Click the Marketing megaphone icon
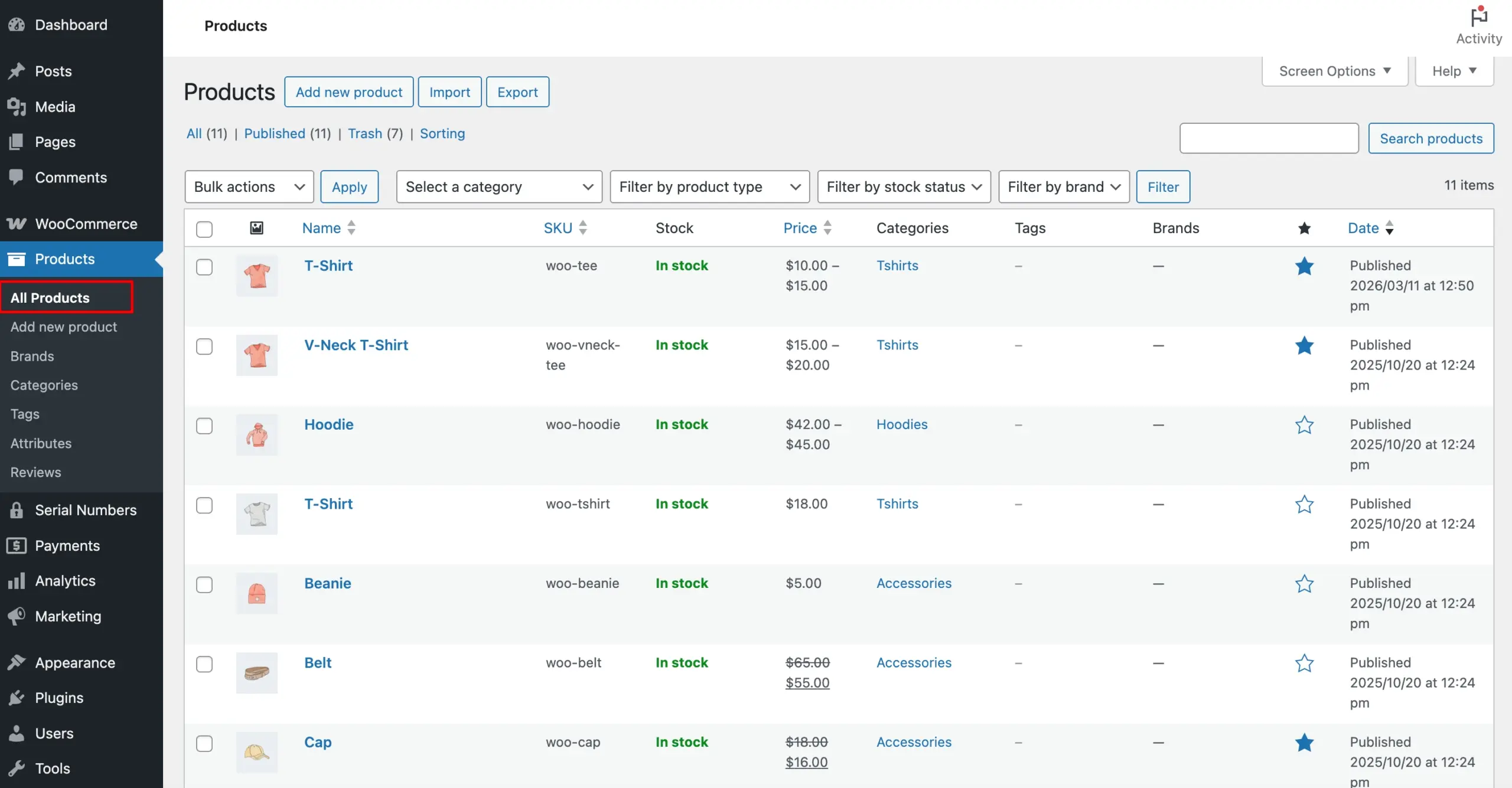 tap(17, 616)
